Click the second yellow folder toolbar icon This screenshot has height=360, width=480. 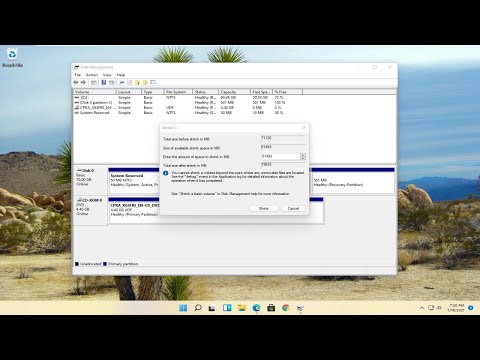(145, 82)
